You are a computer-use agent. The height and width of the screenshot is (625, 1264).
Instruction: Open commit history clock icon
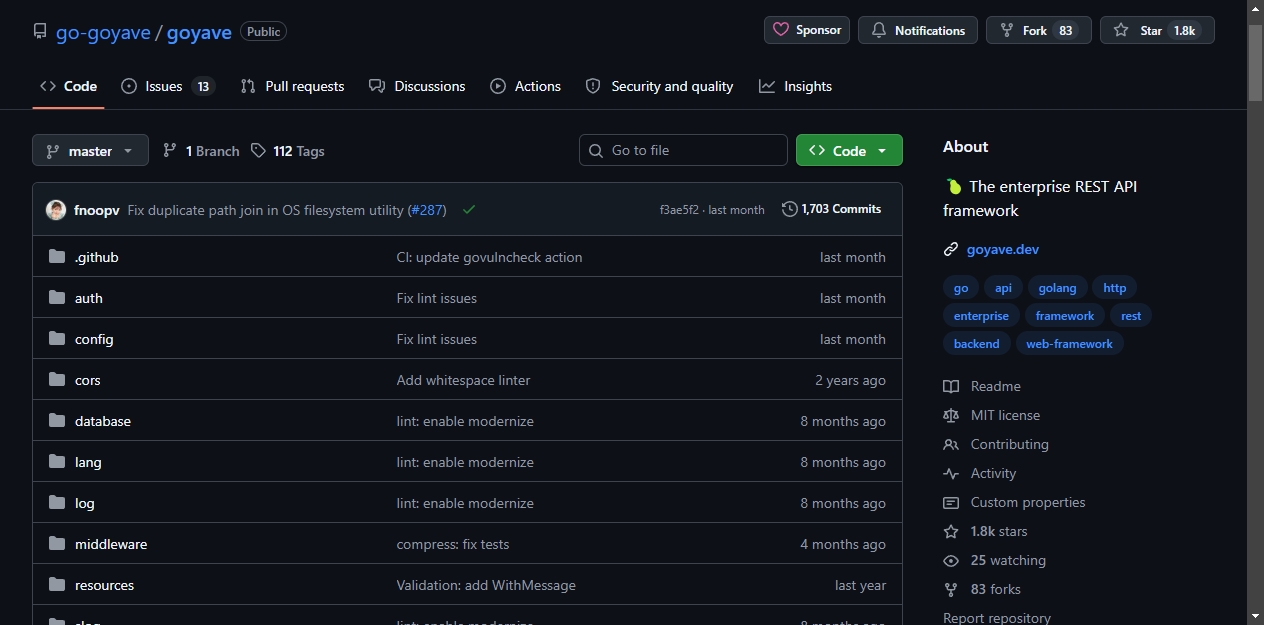tap(790, 209)
